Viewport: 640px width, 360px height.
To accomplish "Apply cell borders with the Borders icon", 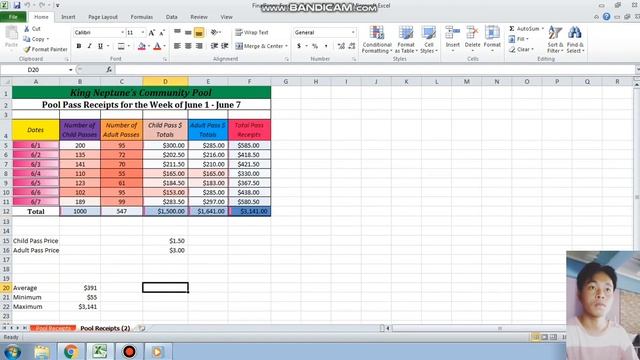I will tap(121, 46).
